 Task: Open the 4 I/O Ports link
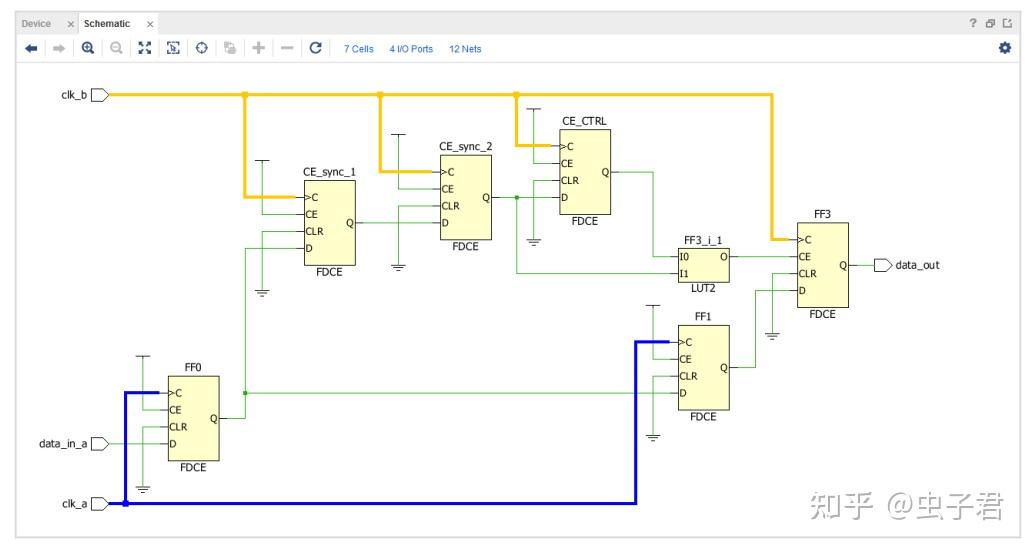pos(411,49)
